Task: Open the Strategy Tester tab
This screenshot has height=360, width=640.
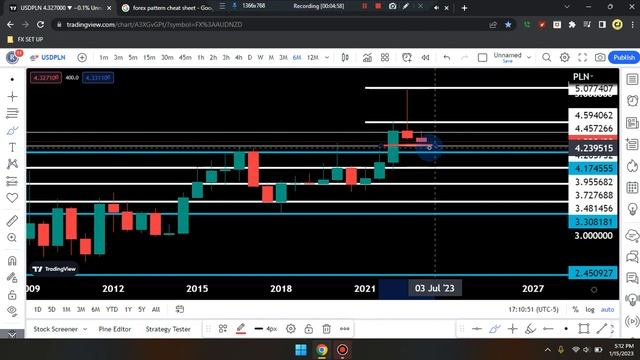Action: pyautogui.click(x=168, y=329)
